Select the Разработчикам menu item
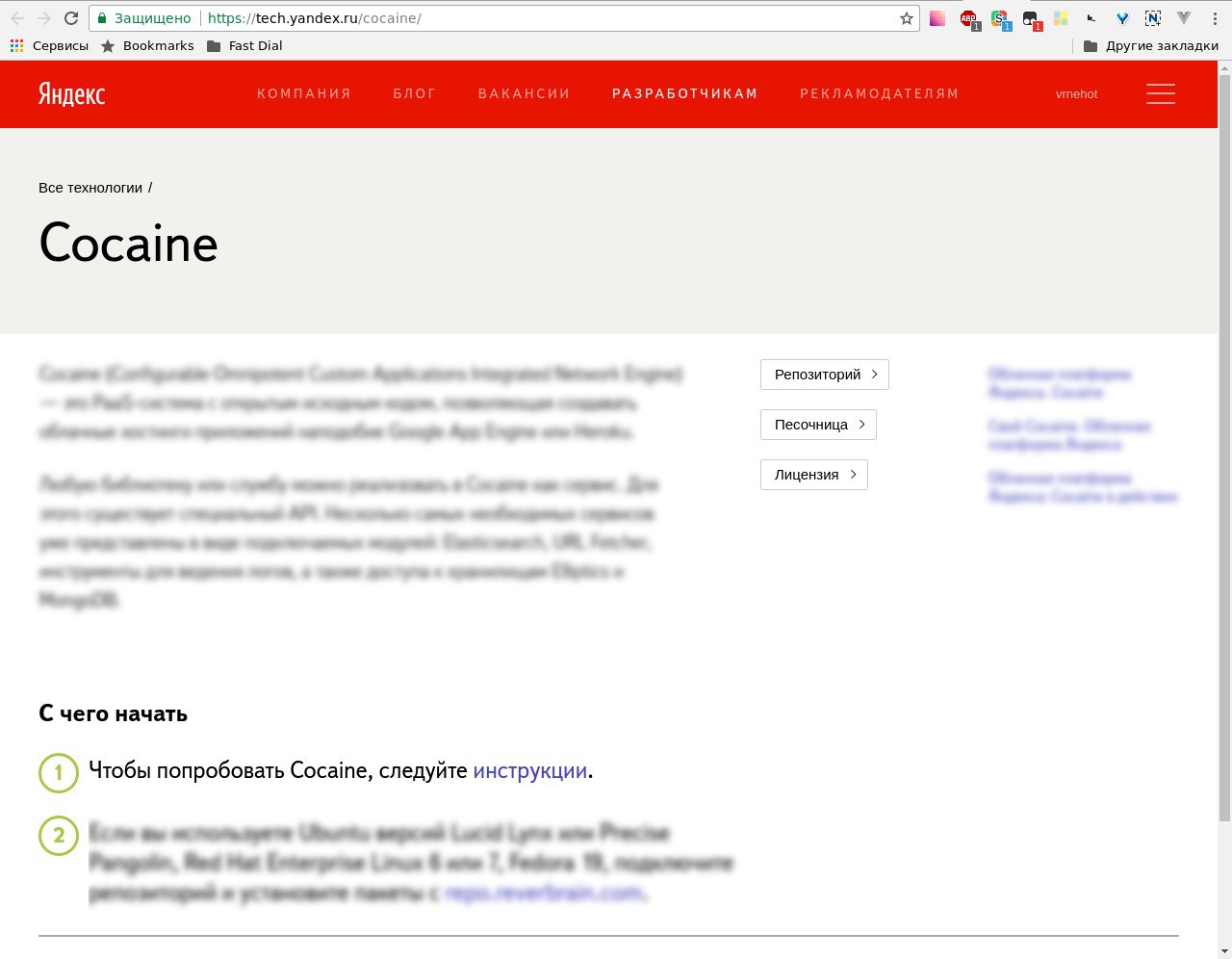 (685, 93)
